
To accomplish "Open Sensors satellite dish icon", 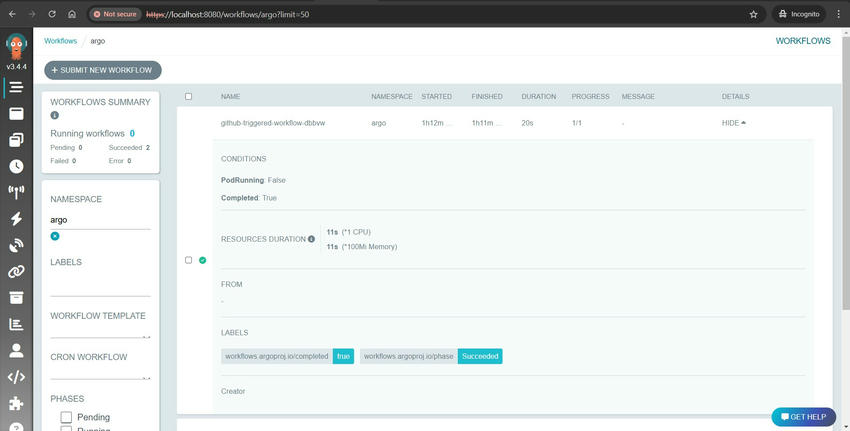I will coord(16,245).
